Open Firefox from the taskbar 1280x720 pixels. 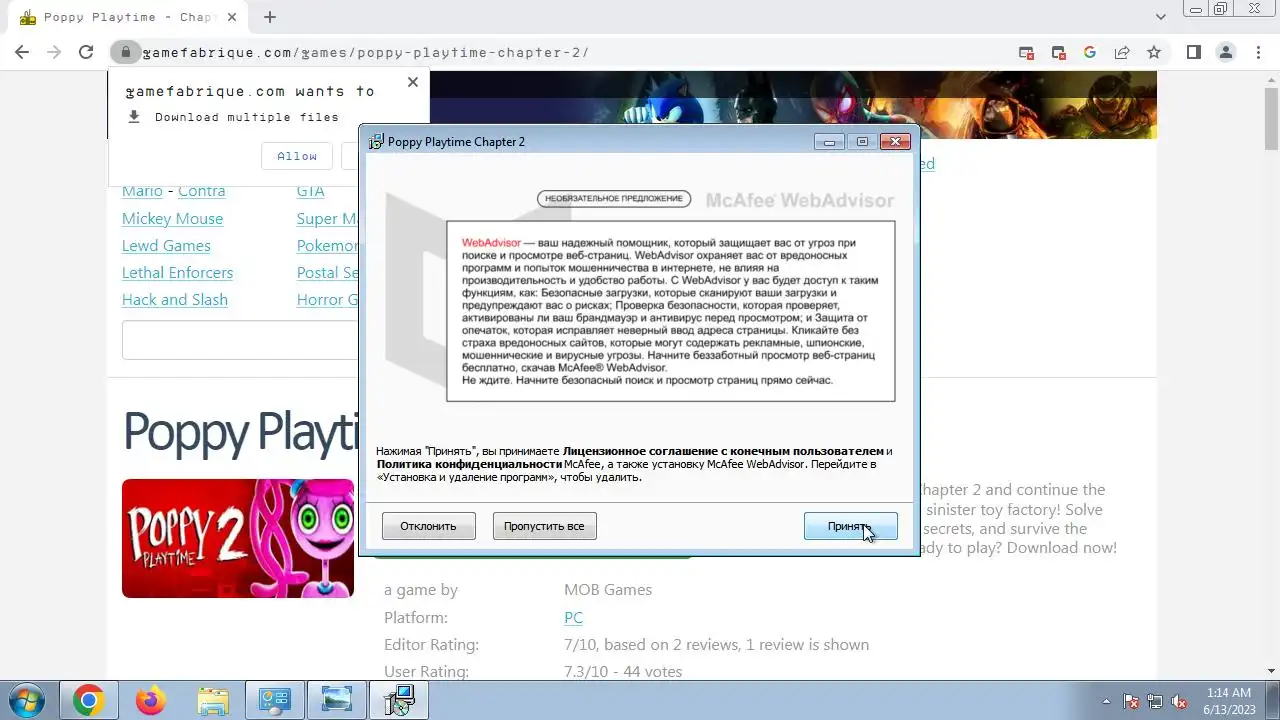coord(151,701)
